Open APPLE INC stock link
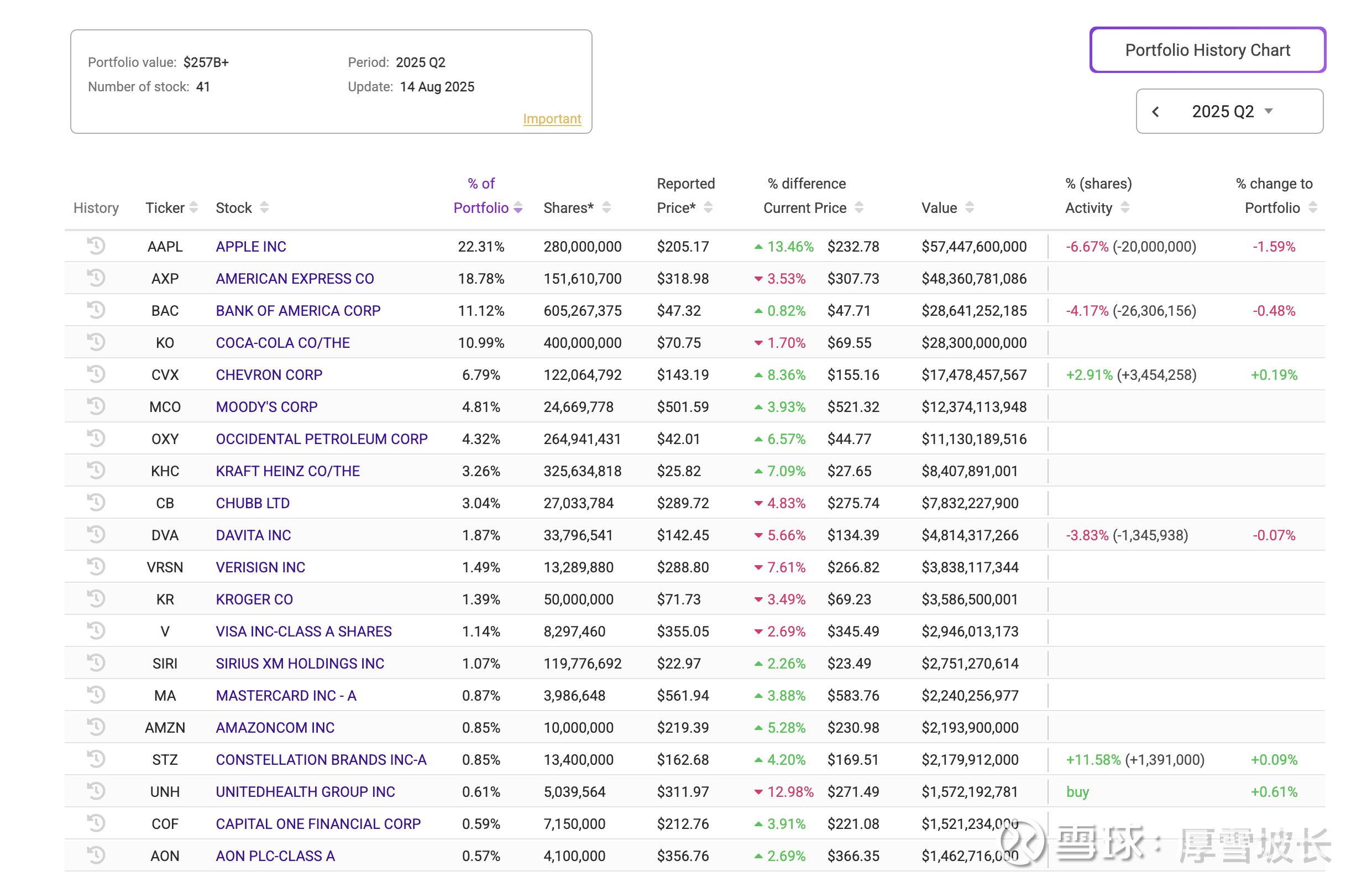Viewport: 1372px width, 887px height. tap(250, 247)
